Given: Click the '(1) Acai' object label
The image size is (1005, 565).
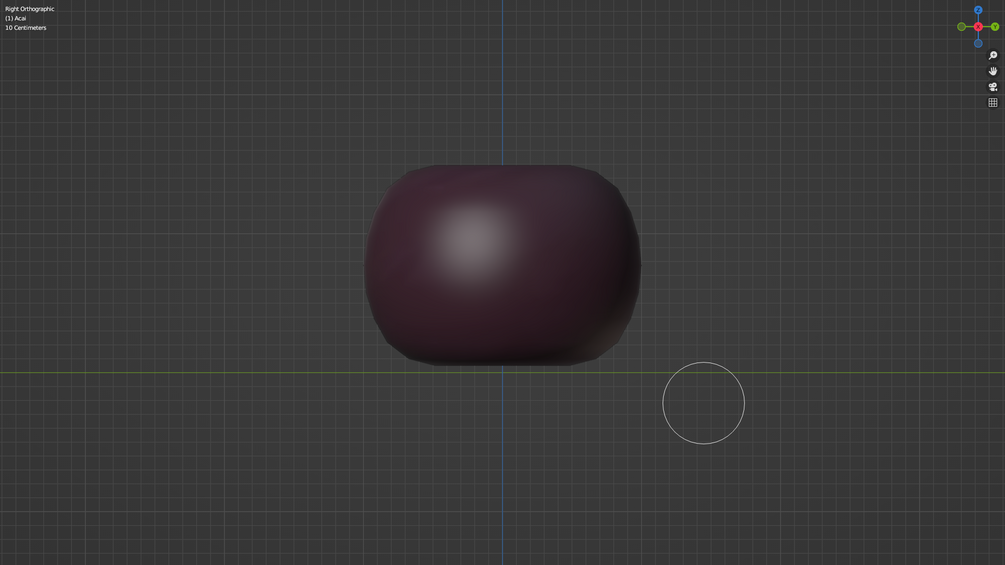Looking at the screenshot, I should point(15,19).
